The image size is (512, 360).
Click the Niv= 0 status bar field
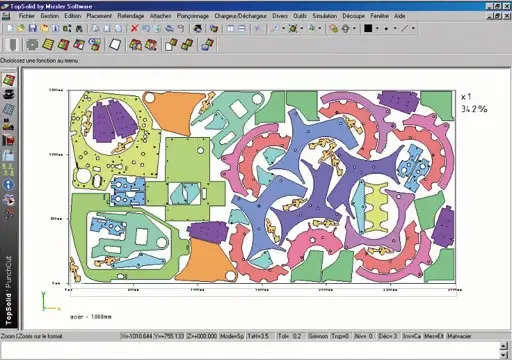point(364,336)
